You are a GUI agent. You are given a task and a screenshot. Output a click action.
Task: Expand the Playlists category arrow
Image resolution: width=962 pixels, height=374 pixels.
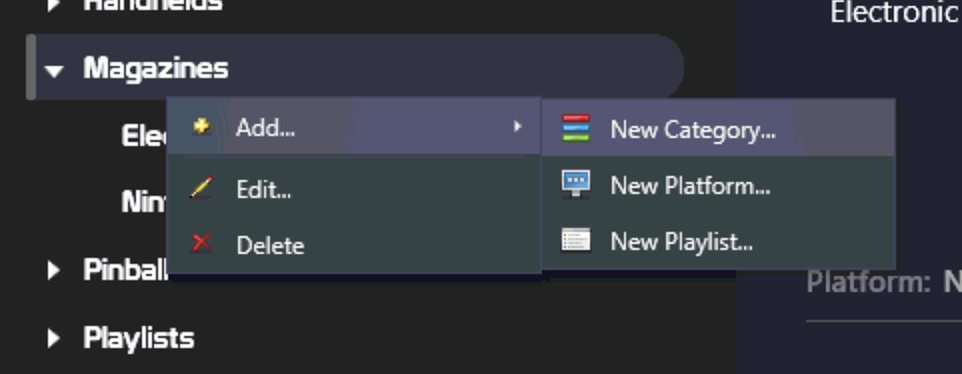pyautogui.click(x=54, y=337)
